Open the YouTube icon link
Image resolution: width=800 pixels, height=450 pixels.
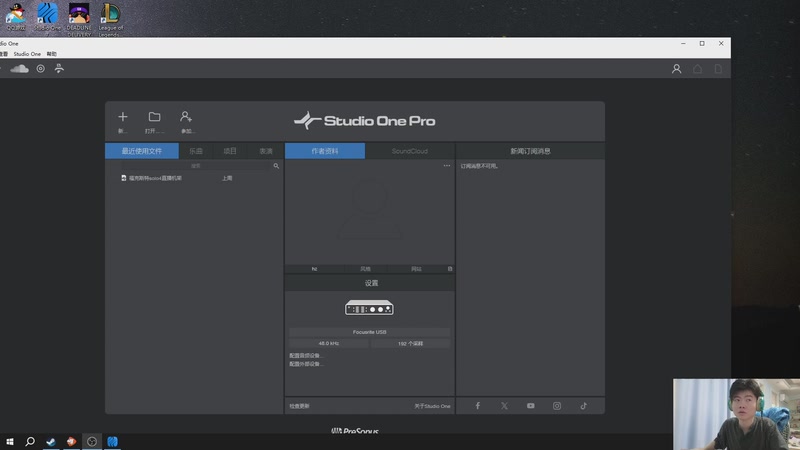point(531,406)
